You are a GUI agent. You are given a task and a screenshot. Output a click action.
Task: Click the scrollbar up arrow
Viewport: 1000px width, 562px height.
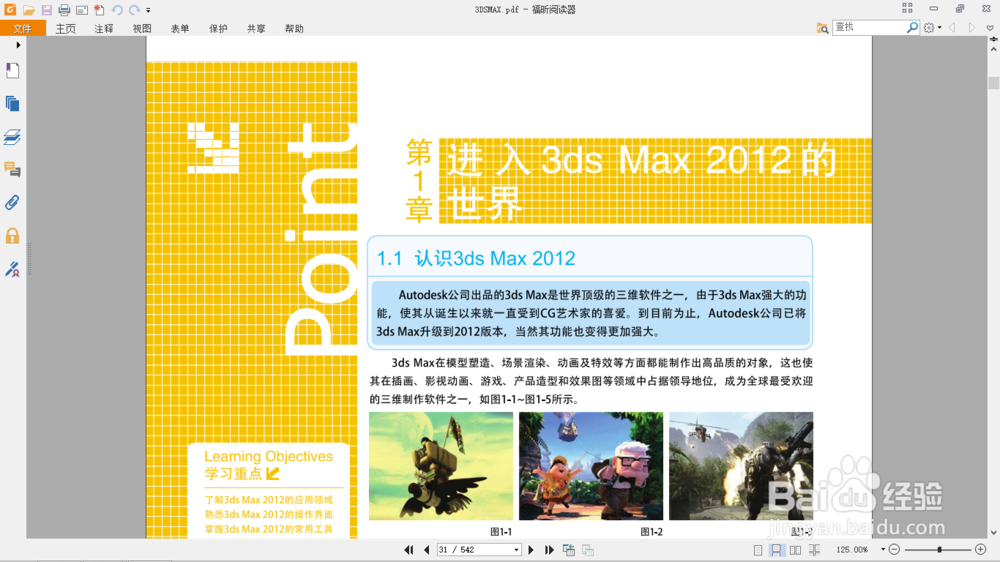tap(994, 49)
